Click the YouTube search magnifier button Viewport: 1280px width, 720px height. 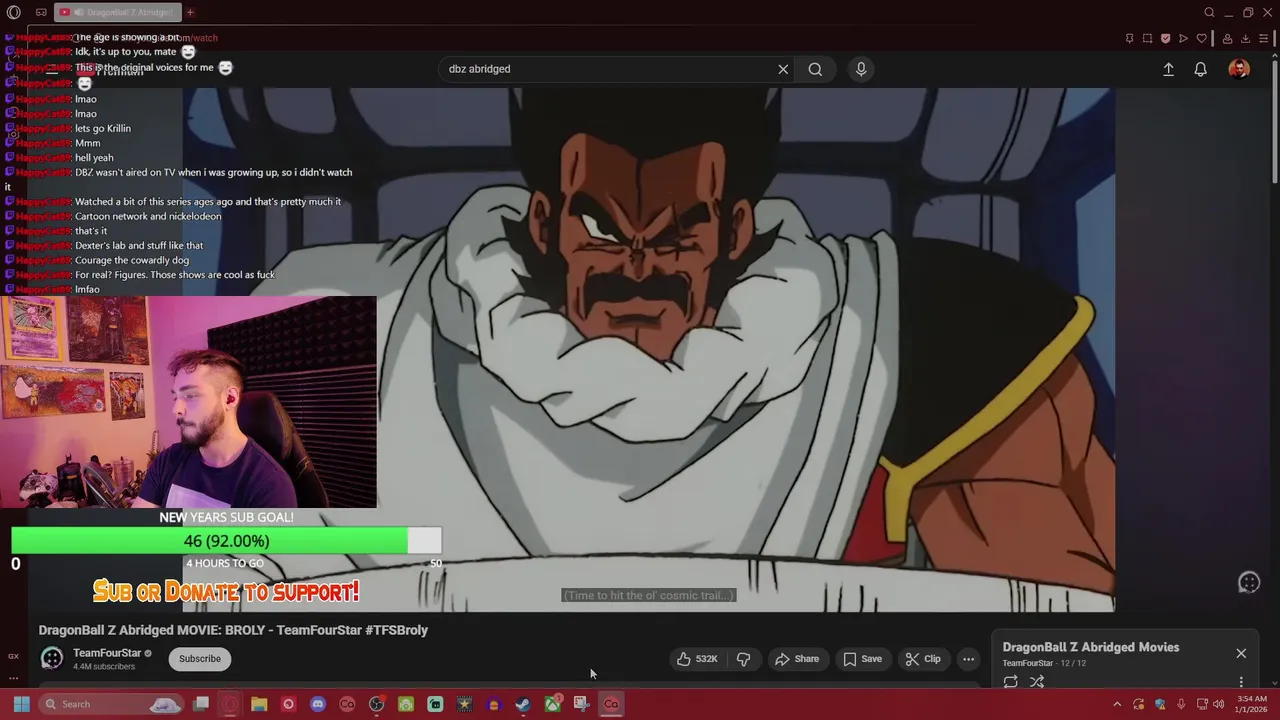click(815, 69)
